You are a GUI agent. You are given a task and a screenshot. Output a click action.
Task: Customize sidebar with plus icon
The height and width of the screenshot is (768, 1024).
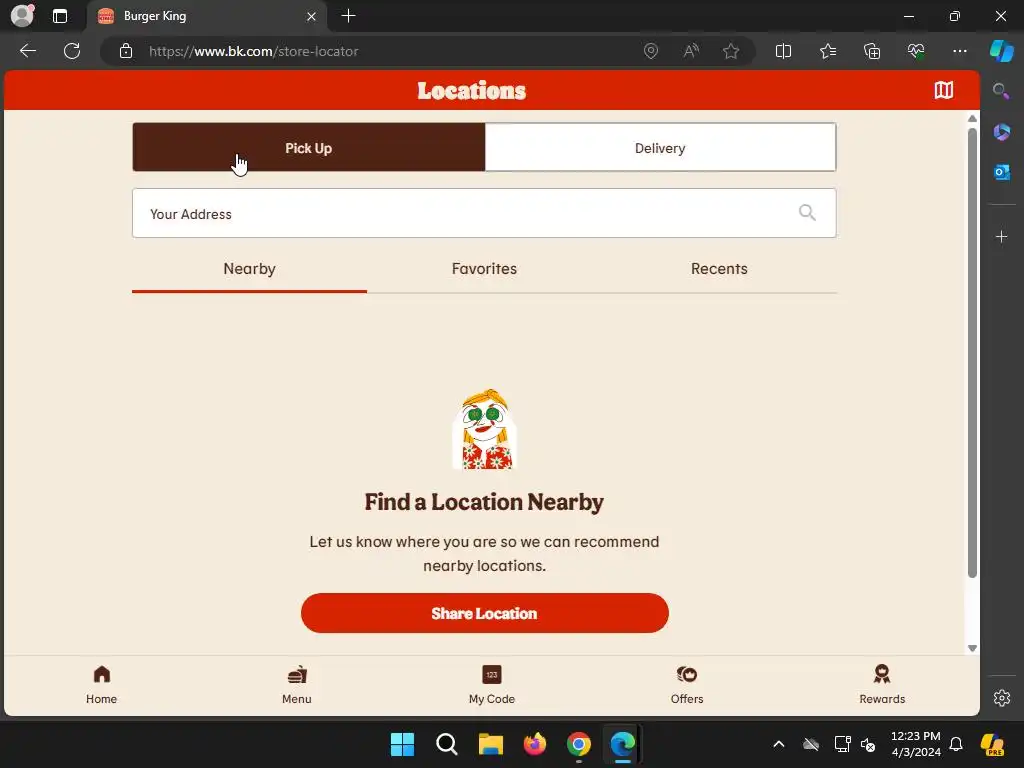click(1001, 236)
